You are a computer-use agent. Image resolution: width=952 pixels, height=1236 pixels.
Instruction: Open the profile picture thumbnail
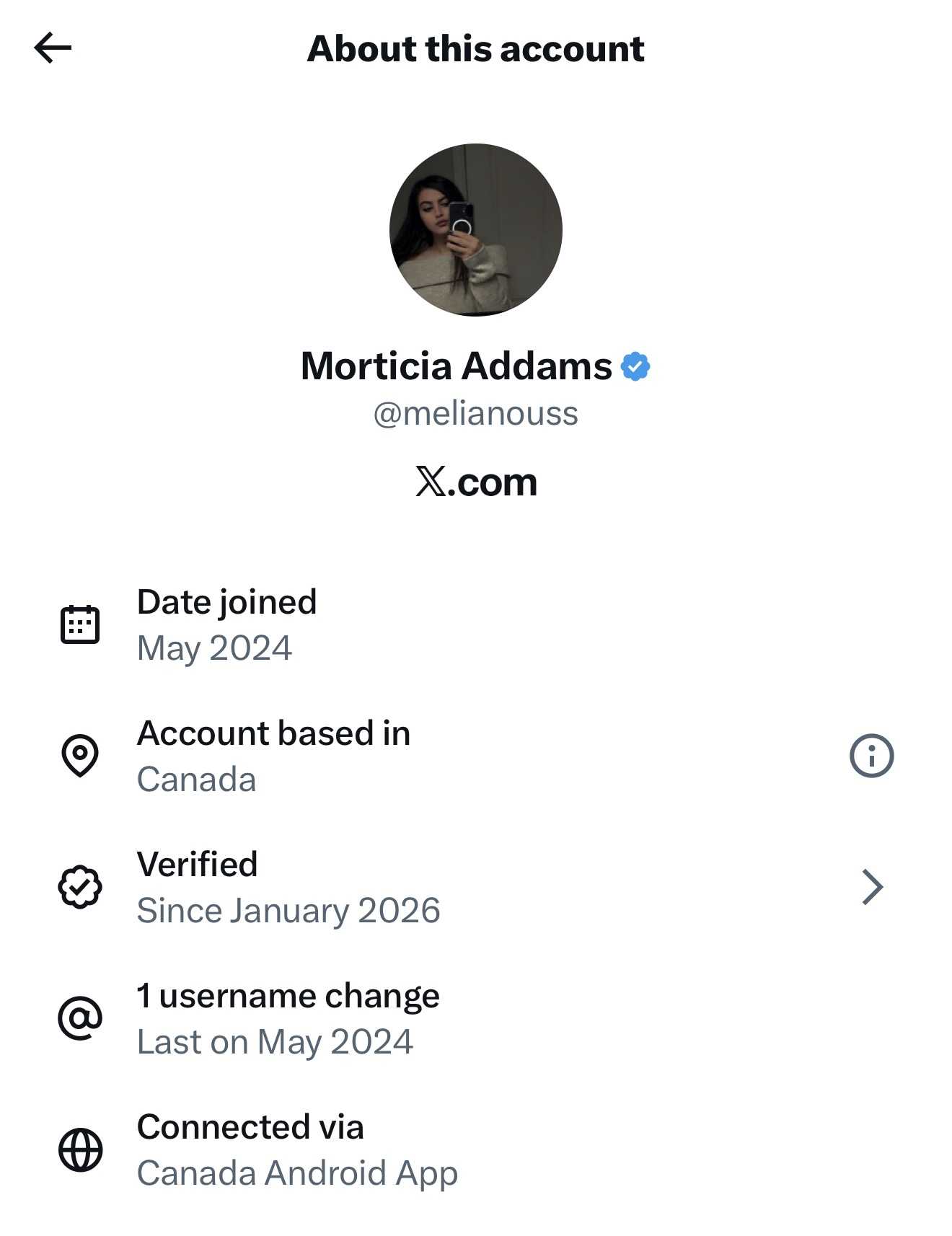[x=476, y=229]
